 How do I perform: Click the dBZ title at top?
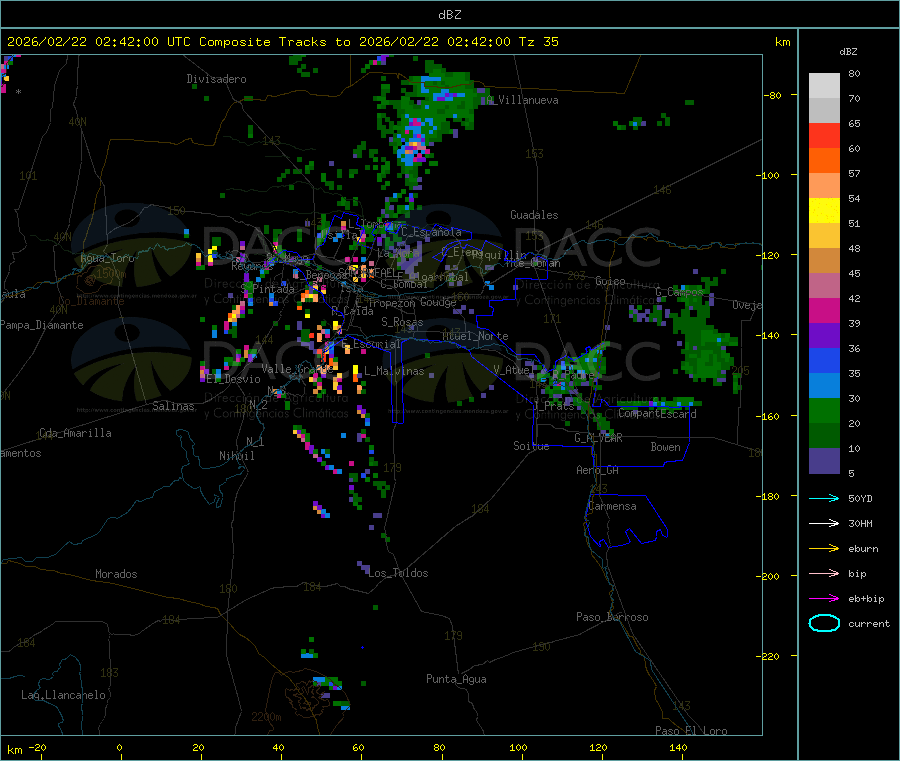point(449,15)
